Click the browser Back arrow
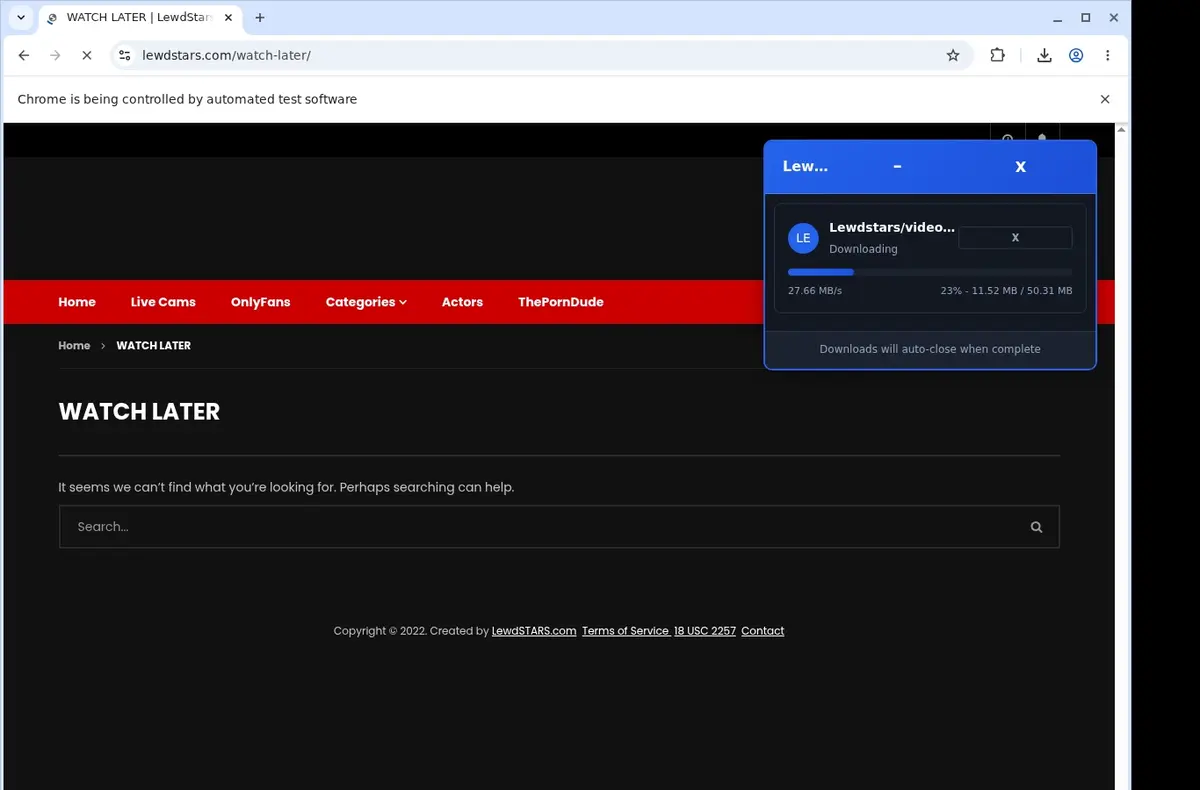 coord(24,56)
